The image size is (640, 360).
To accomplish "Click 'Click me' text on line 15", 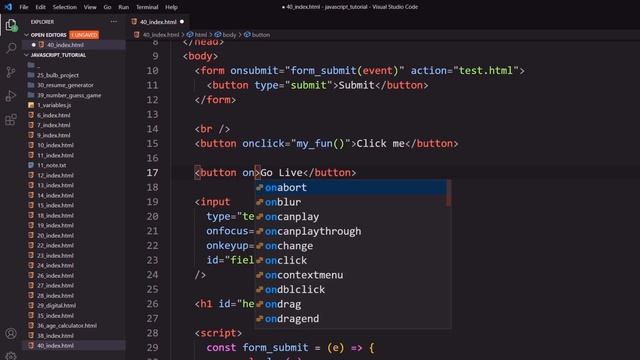I will pos(380,144).
